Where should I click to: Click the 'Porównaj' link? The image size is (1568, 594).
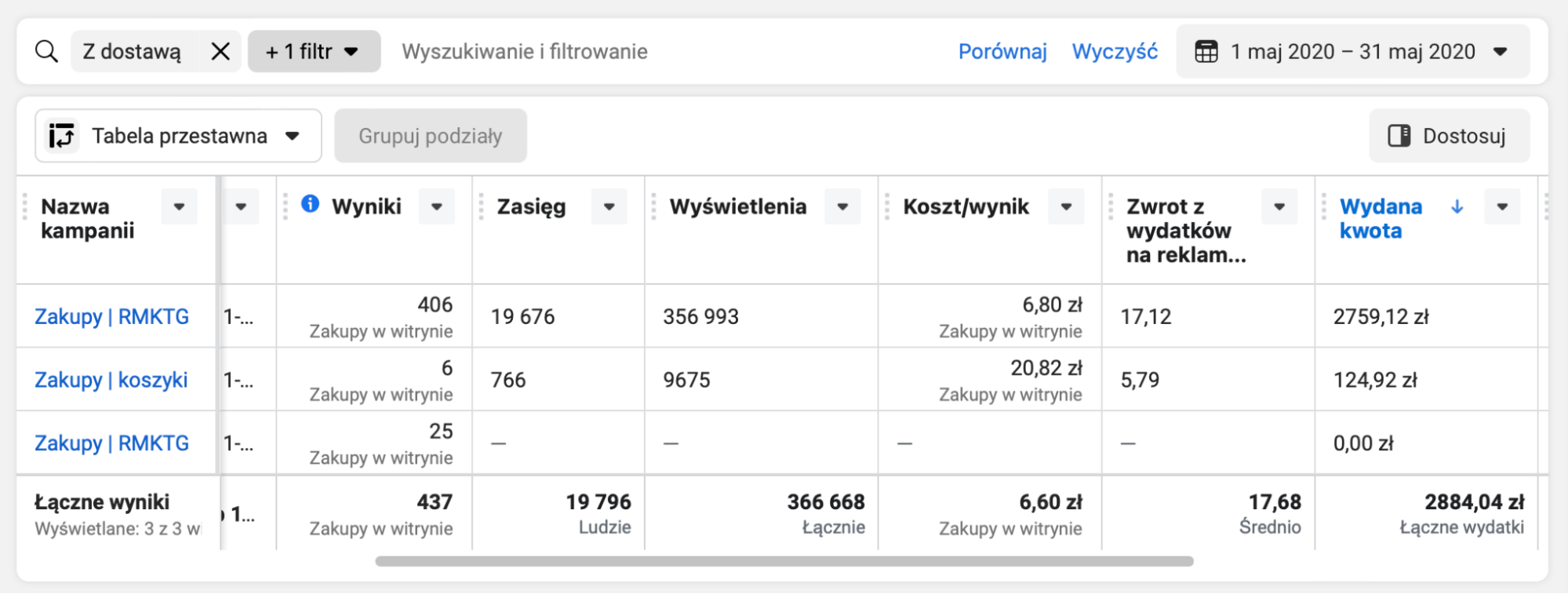coord(1002,52)
